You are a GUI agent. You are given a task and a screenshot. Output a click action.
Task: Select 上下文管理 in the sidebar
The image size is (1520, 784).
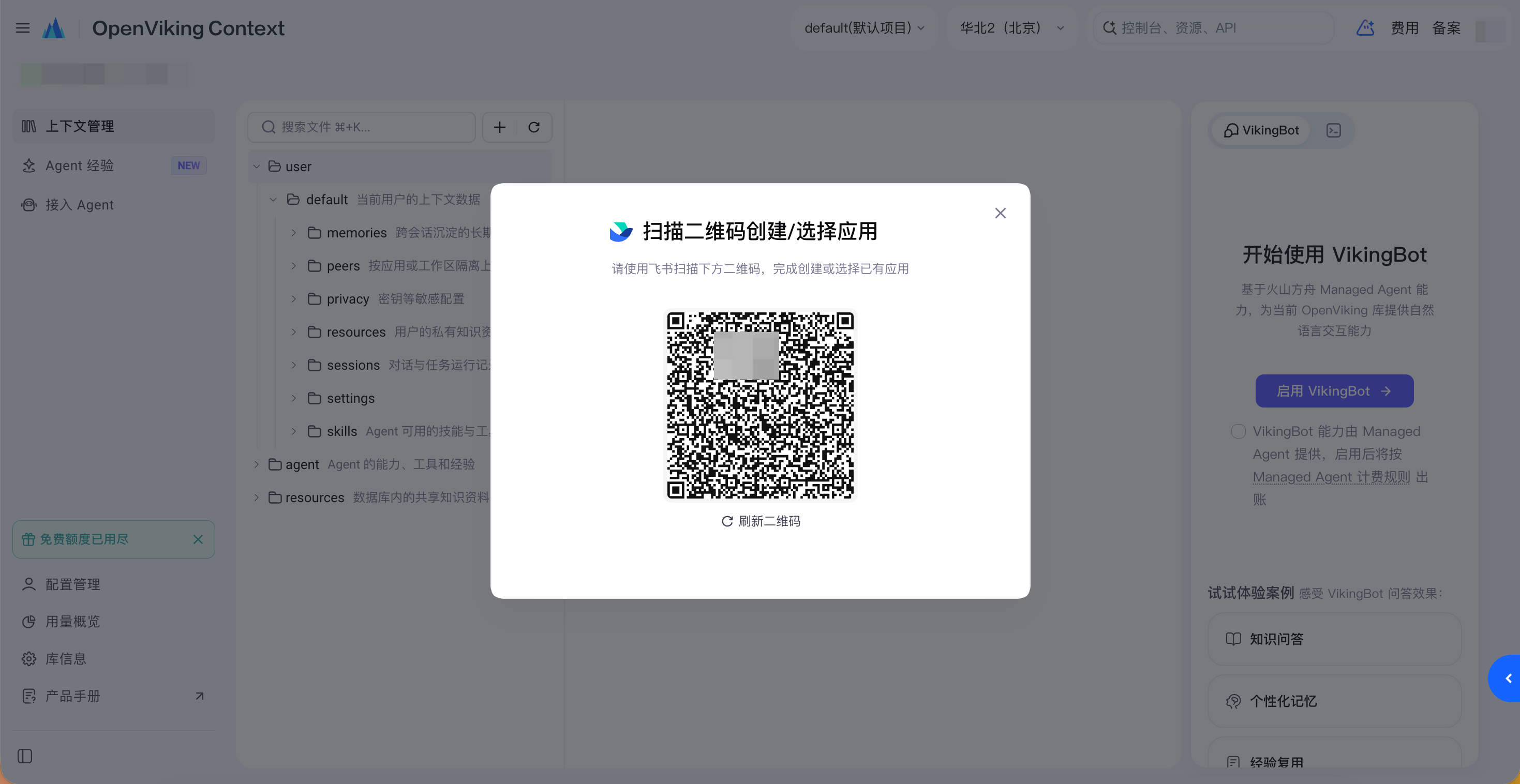click(114, 126)
